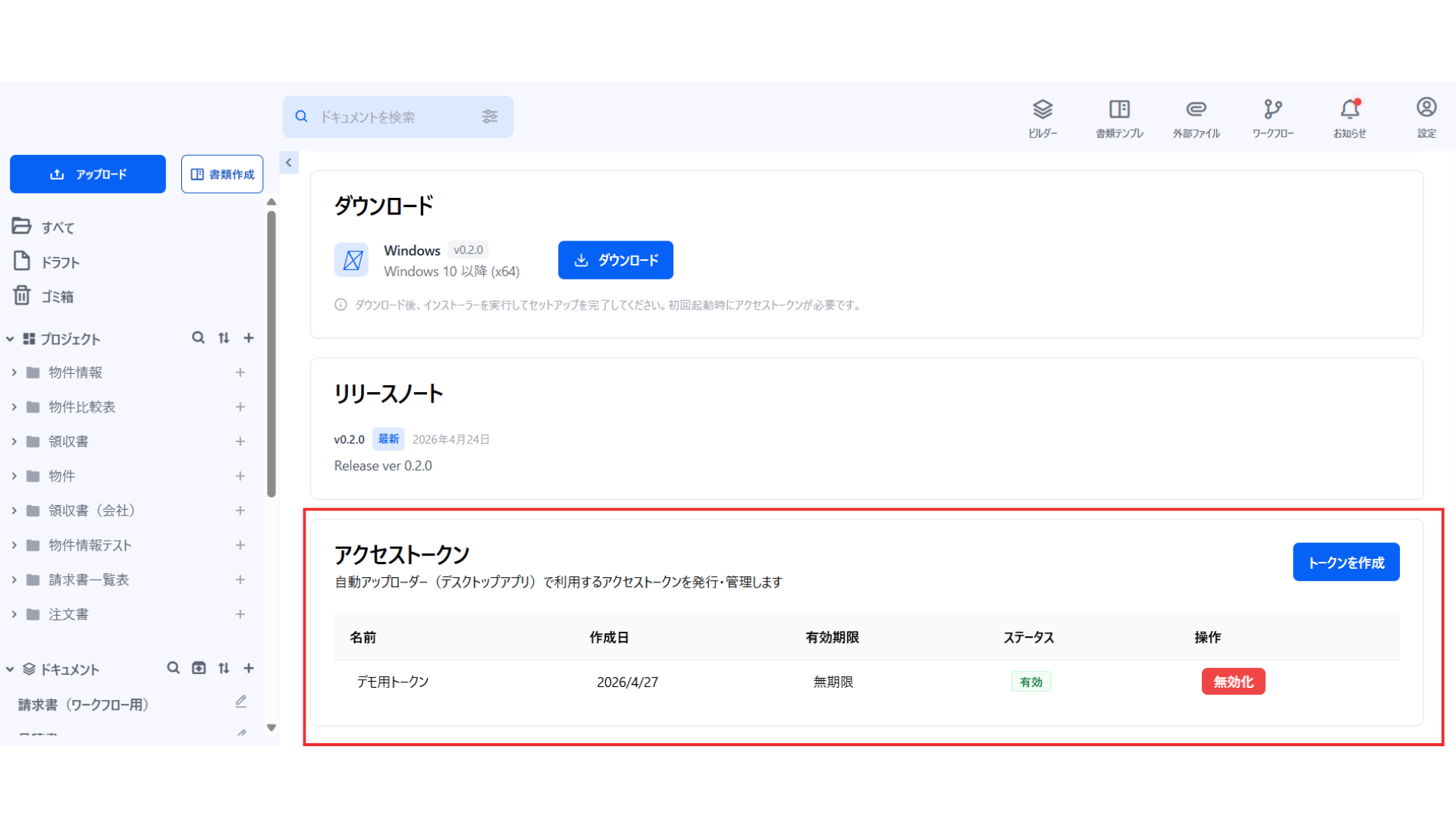This screenshot has width=1456, height=819.
Task: Click the 無期限 expiry value
Action: 833,682
